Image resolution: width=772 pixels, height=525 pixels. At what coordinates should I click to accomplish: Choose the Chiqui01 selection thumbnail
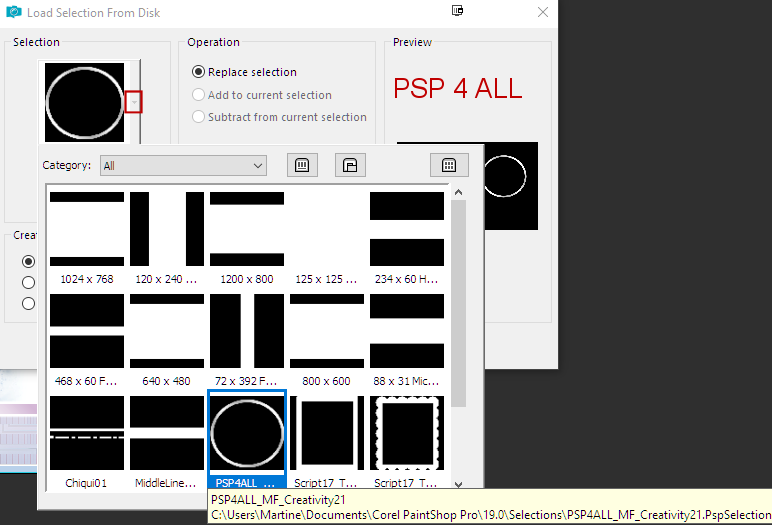point(87,433)
